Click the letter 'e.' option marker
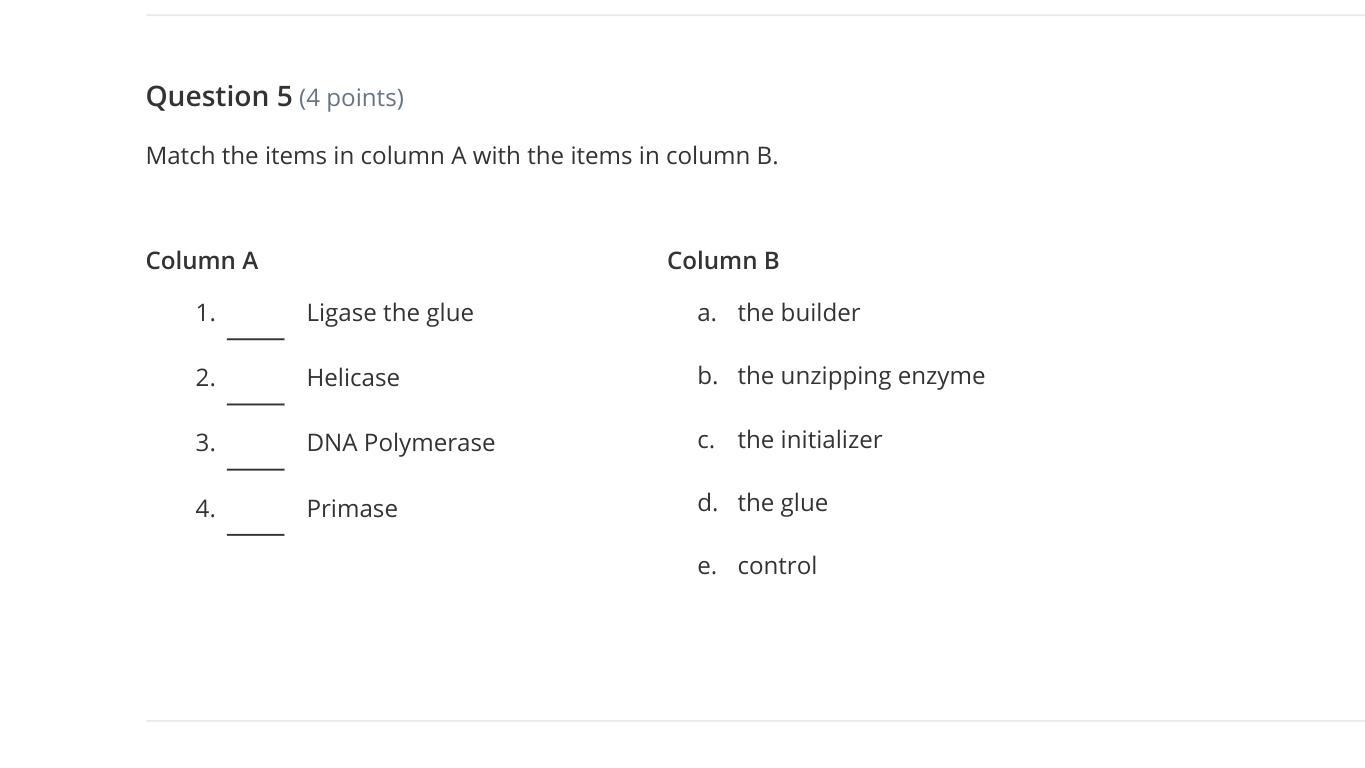This screenshot has width=1365, height=768. tap(707, 566)
